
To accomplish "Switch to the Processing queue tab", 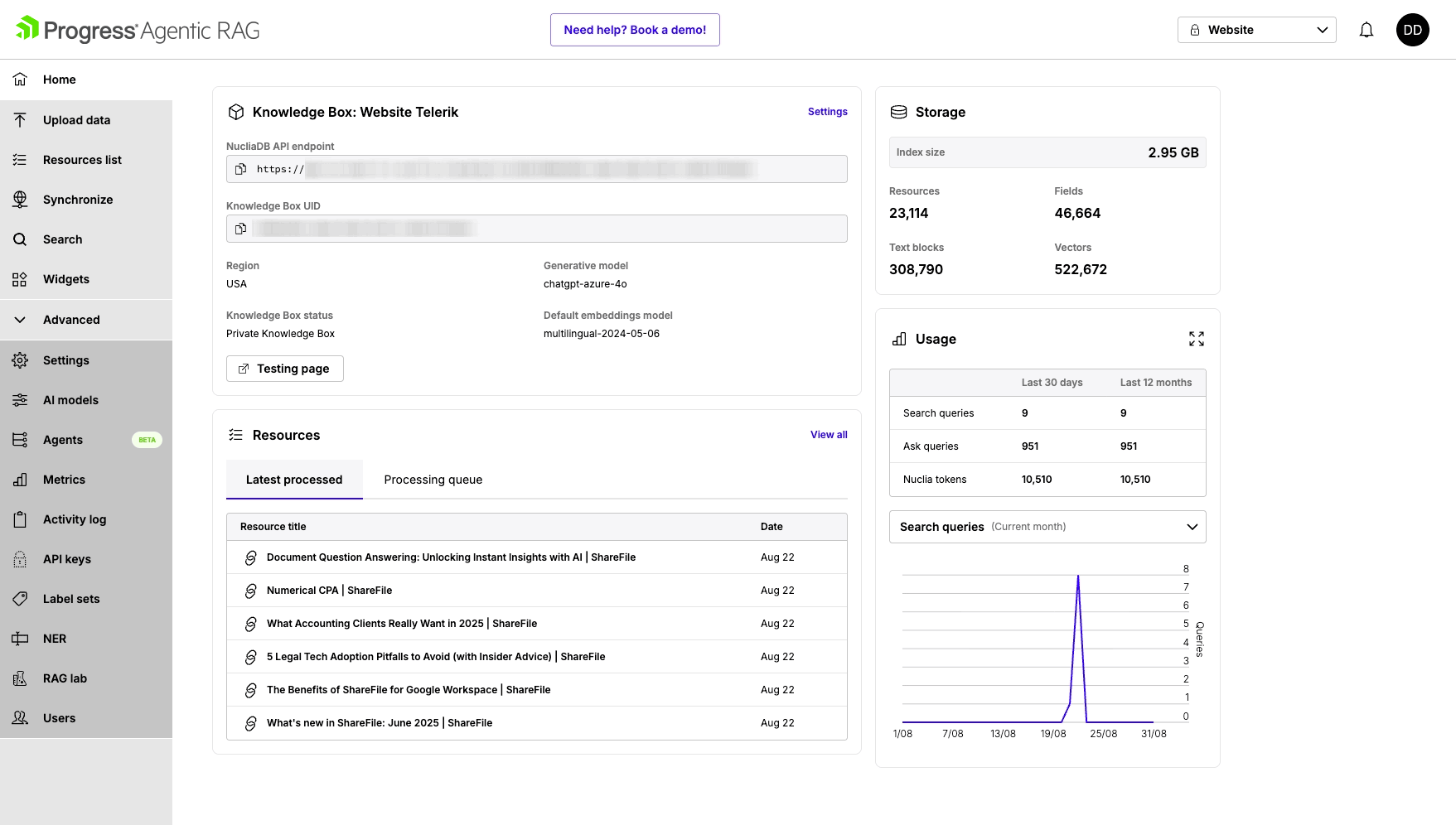I will (x=433, y=480).
